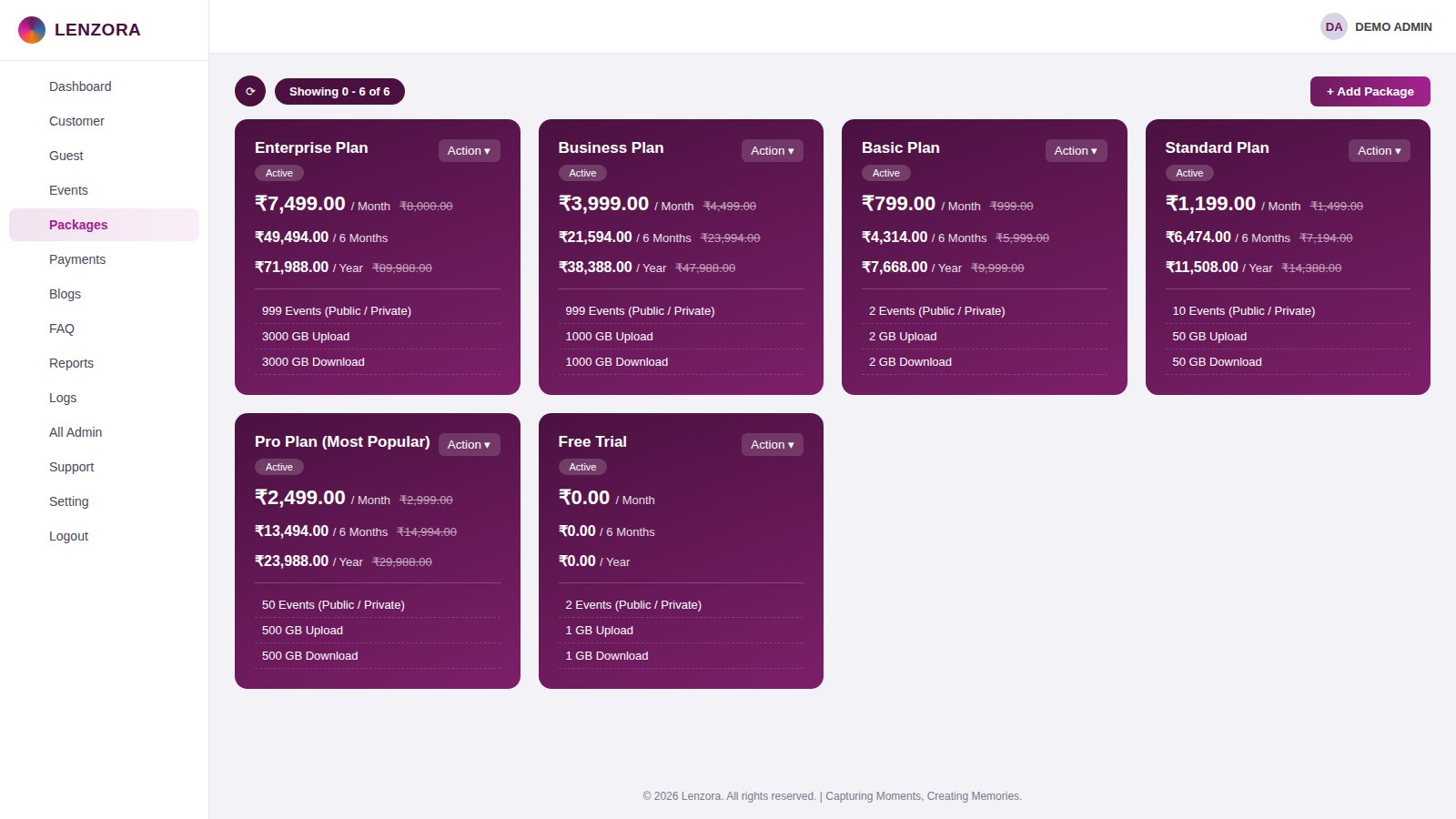Image resolution: width=1456 pixels, height=819 pixels.
Task: Click Active status on Free Trial
Action: (582, 467)
